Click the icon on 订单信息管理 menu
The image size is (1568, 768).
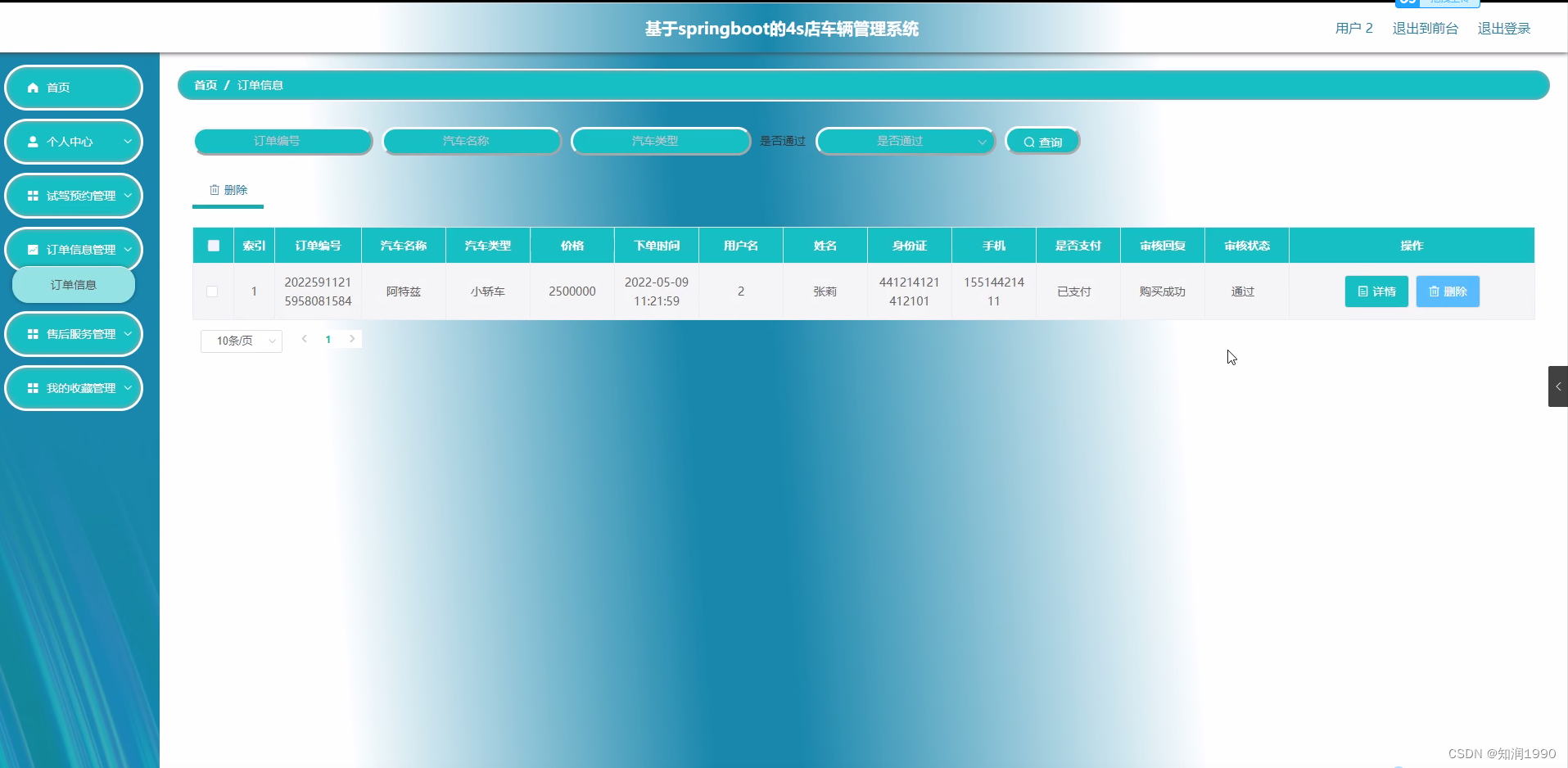click(33, 249)
